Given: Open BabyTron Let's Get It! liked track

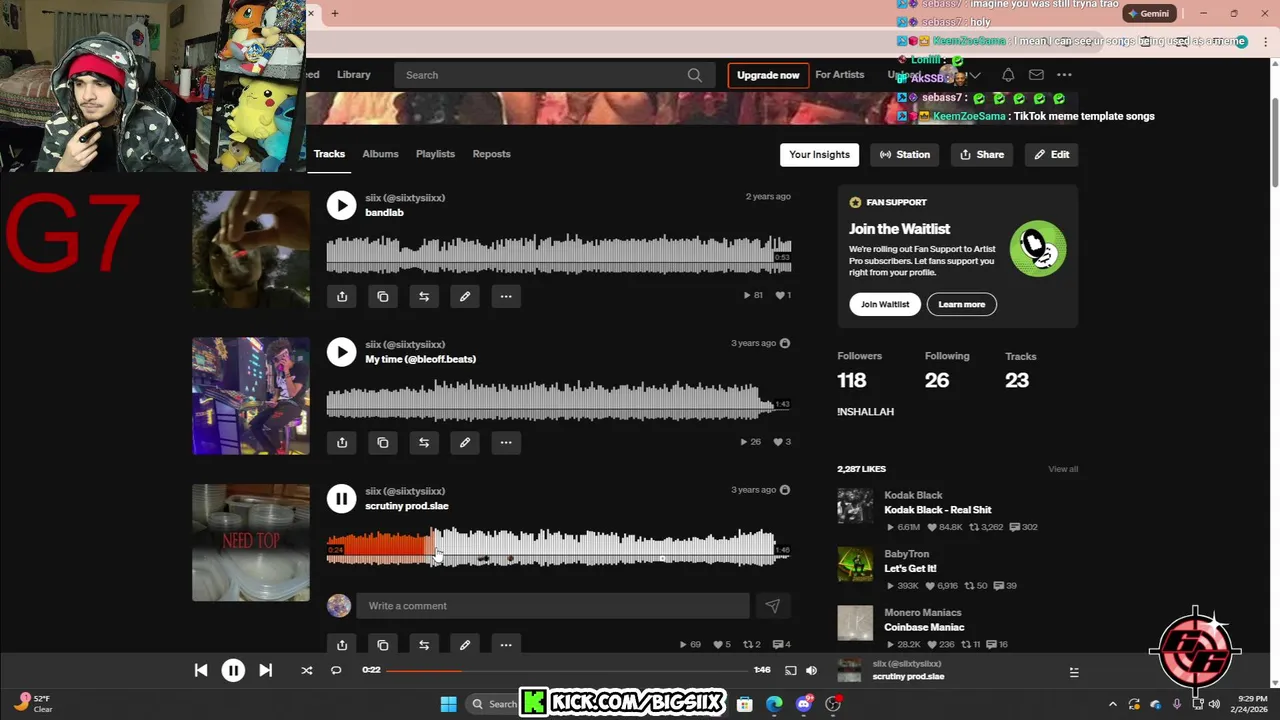Looking at the screenshot, I should [x=910, y=569].
